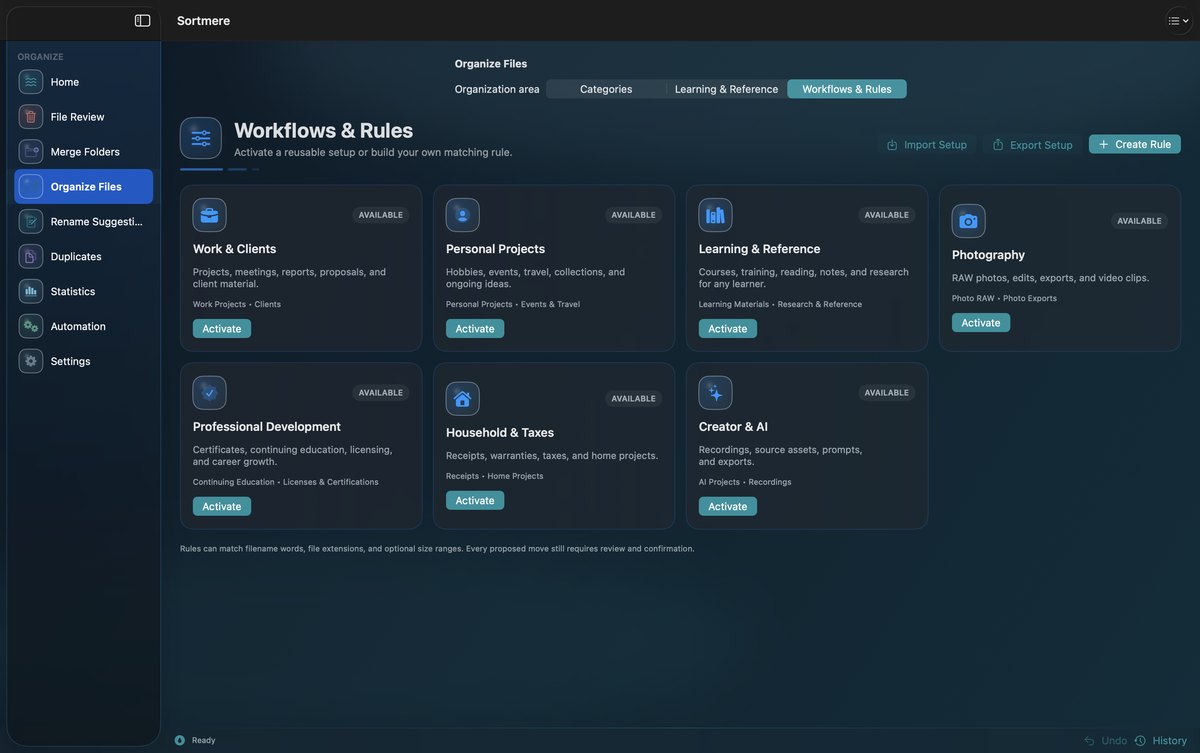Select the Workflows & Rules tab
The width and height of the screenshot is (1200, 753).
pyautogui.click(x=847, y=89)
